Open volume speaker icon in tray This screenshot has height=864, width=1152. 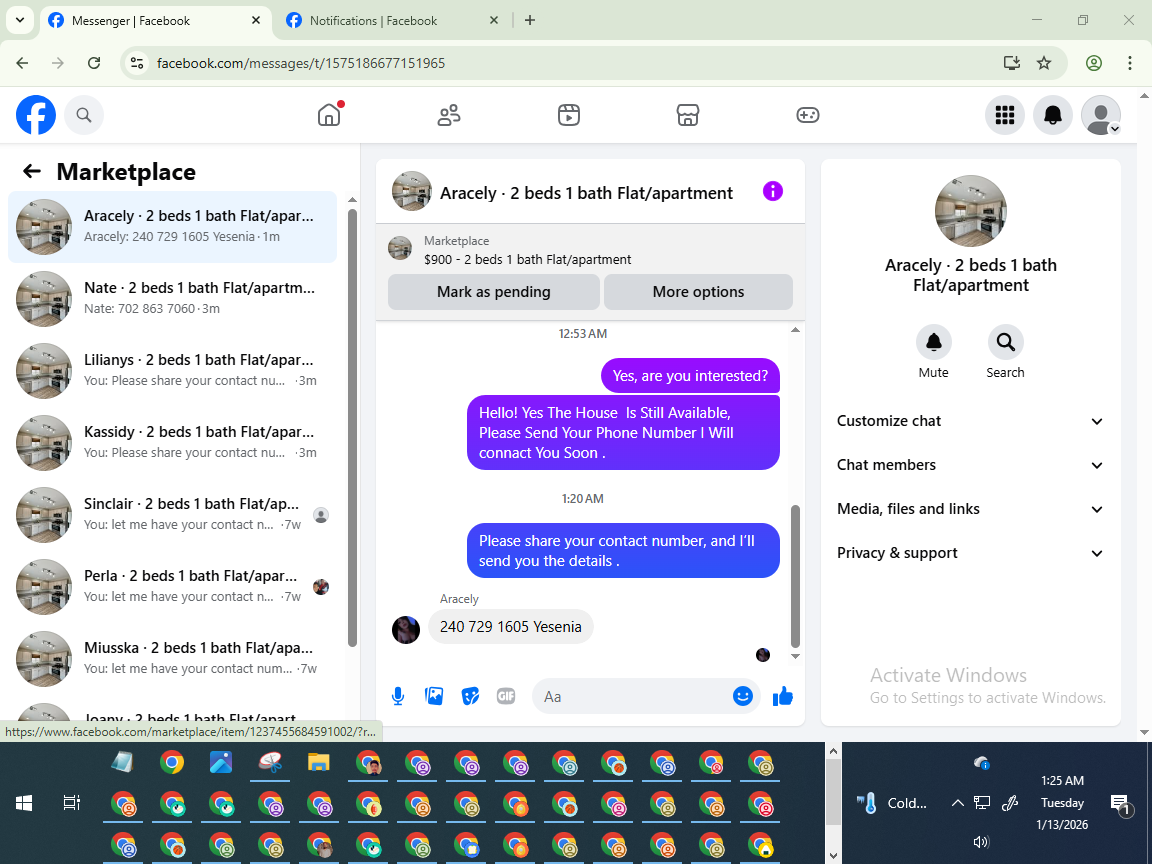[x=981, y=842]
